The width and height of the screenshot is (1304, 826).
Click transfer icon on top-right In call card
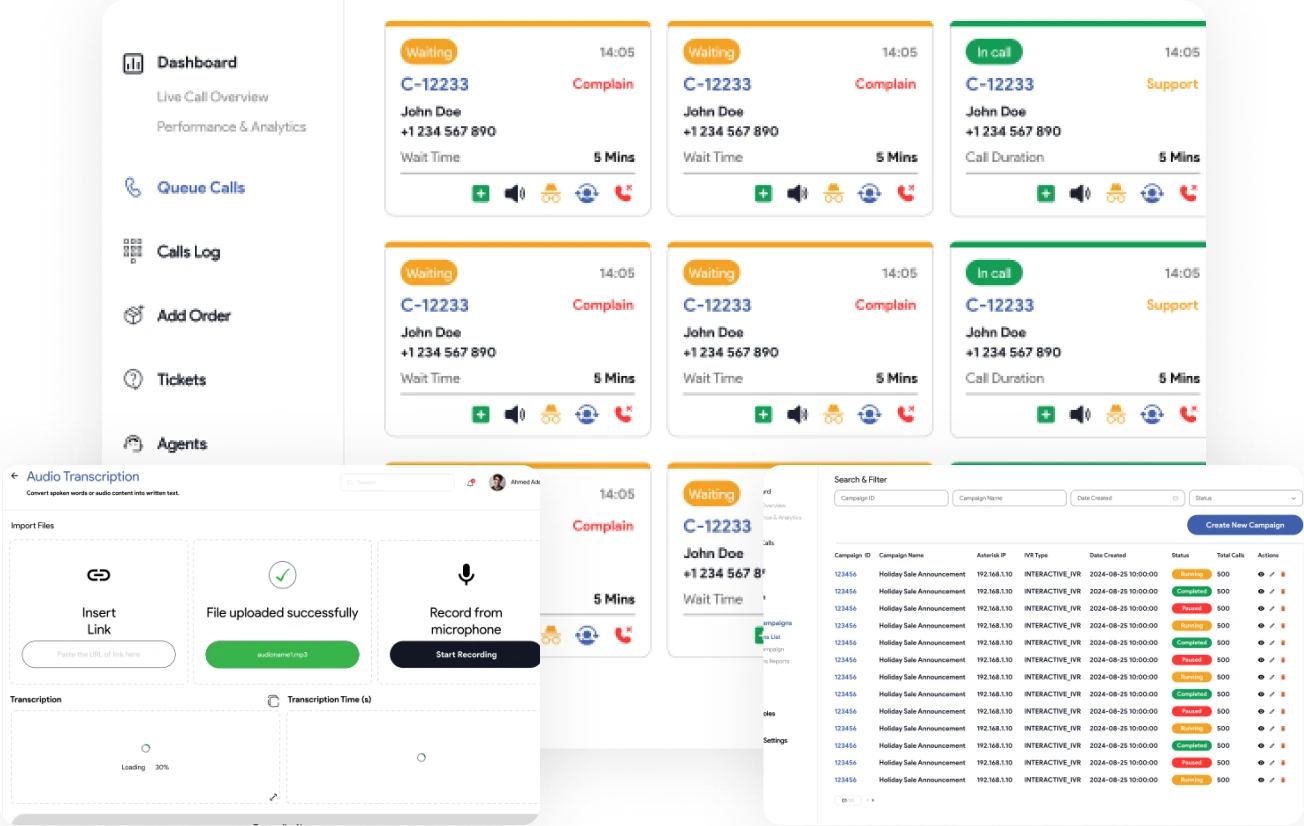point(1152,194)
